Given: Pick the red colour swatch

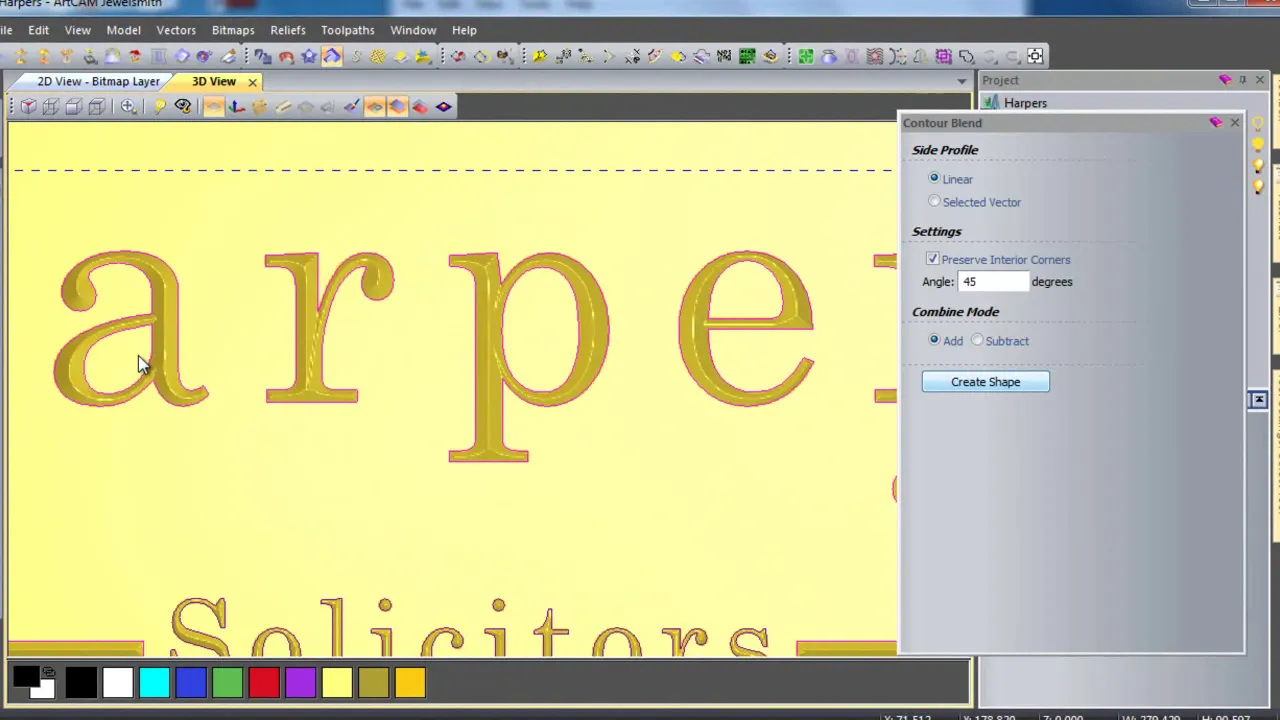Looking at the screenshot, I should pos(264,682).
